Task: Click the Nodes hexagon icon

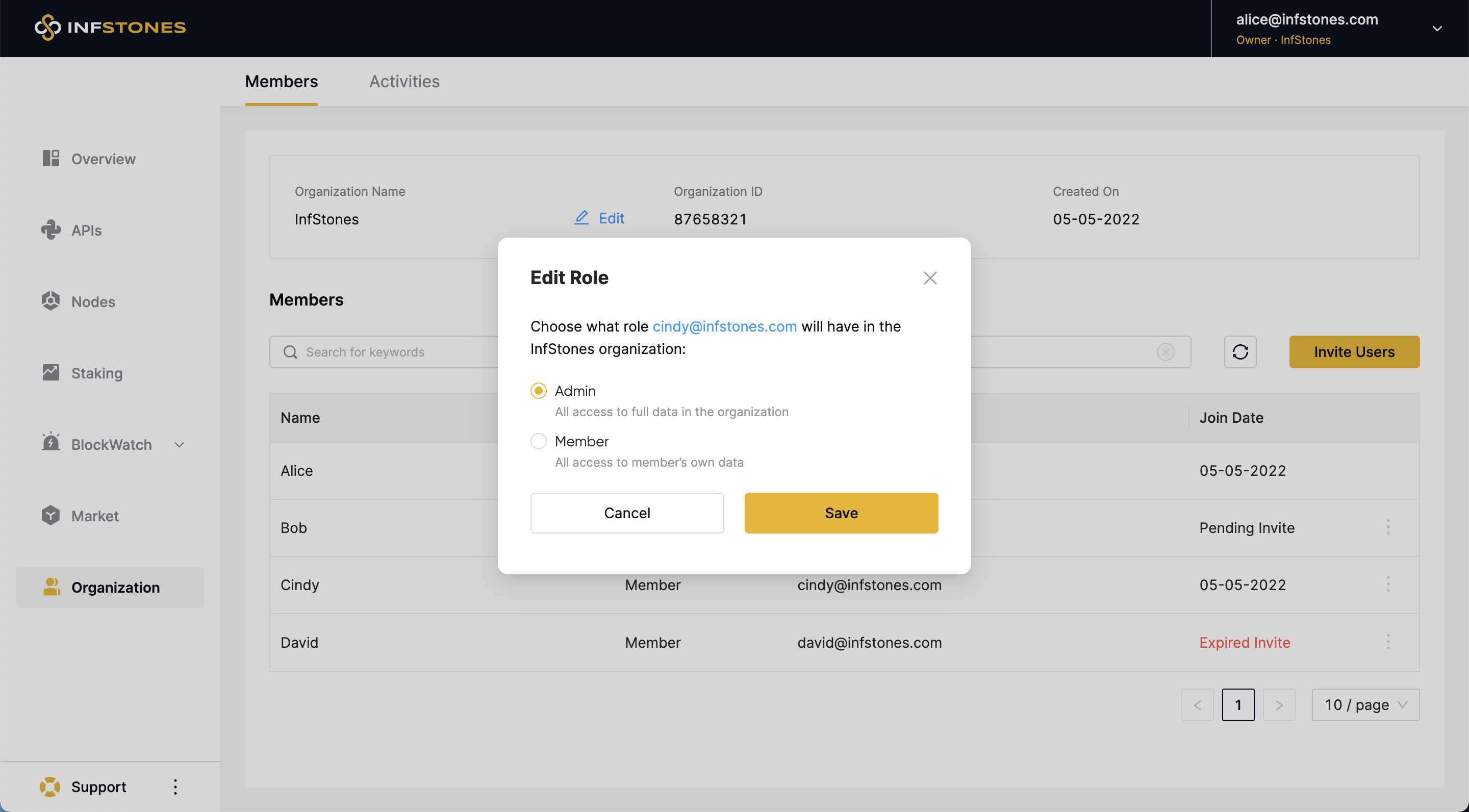Action: point(51,301)
